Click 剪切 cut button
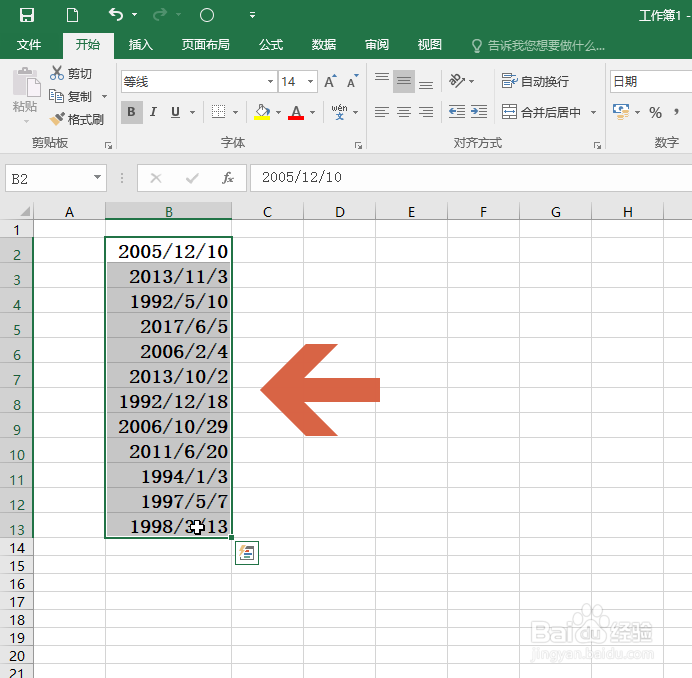 pyautogui.click(x=71, y=73)
